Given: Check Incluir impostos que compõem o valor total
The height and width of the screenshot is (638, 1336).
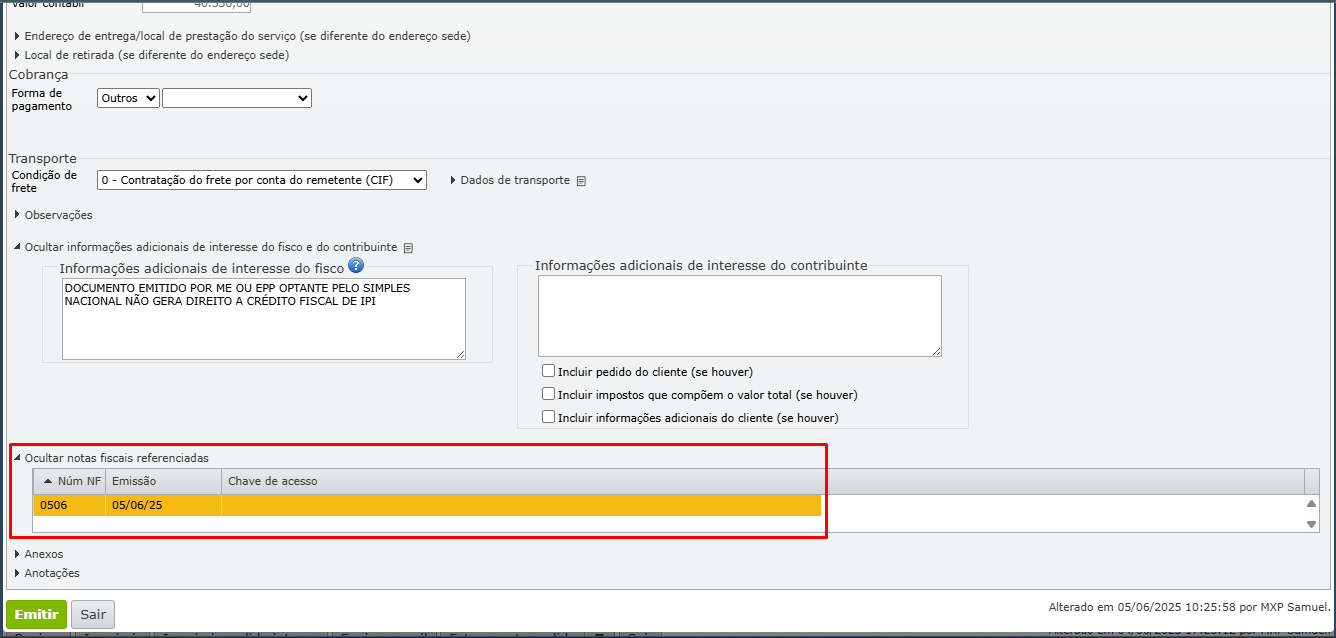Looking at the screenshot, I should pos(548,394).
